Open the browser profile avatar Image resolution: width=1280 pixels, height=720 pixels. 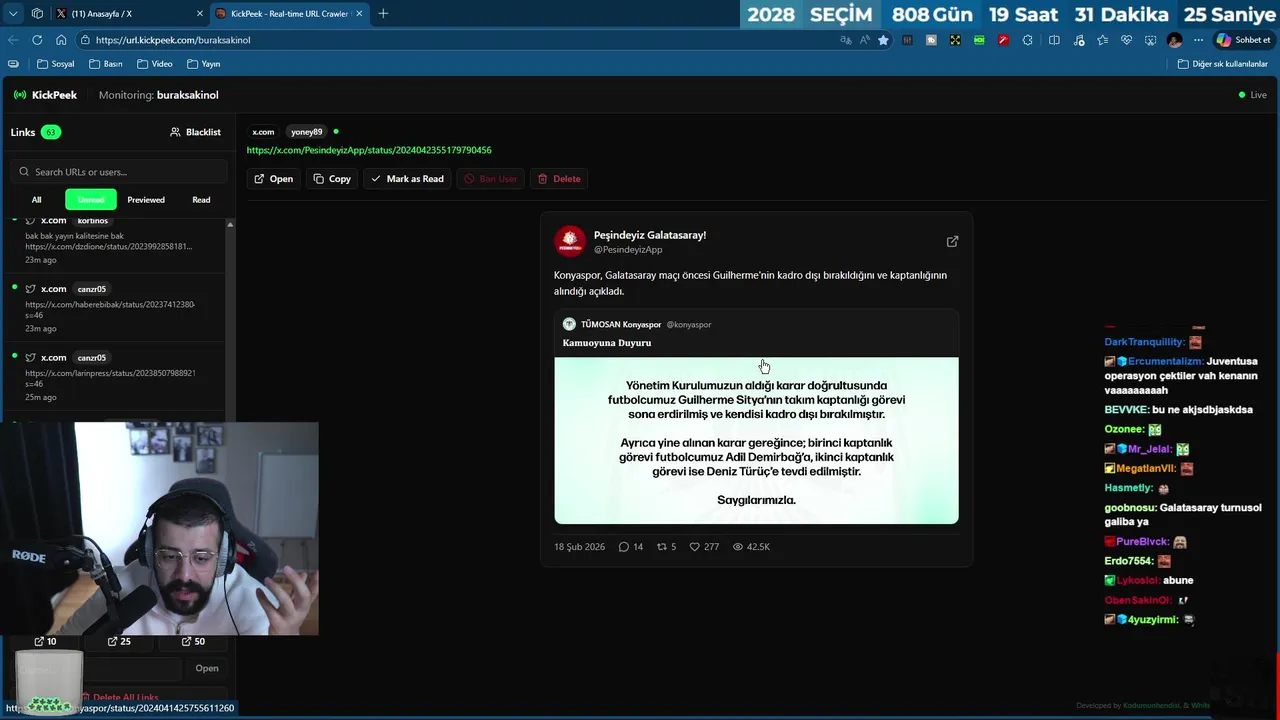(1174, 40)
